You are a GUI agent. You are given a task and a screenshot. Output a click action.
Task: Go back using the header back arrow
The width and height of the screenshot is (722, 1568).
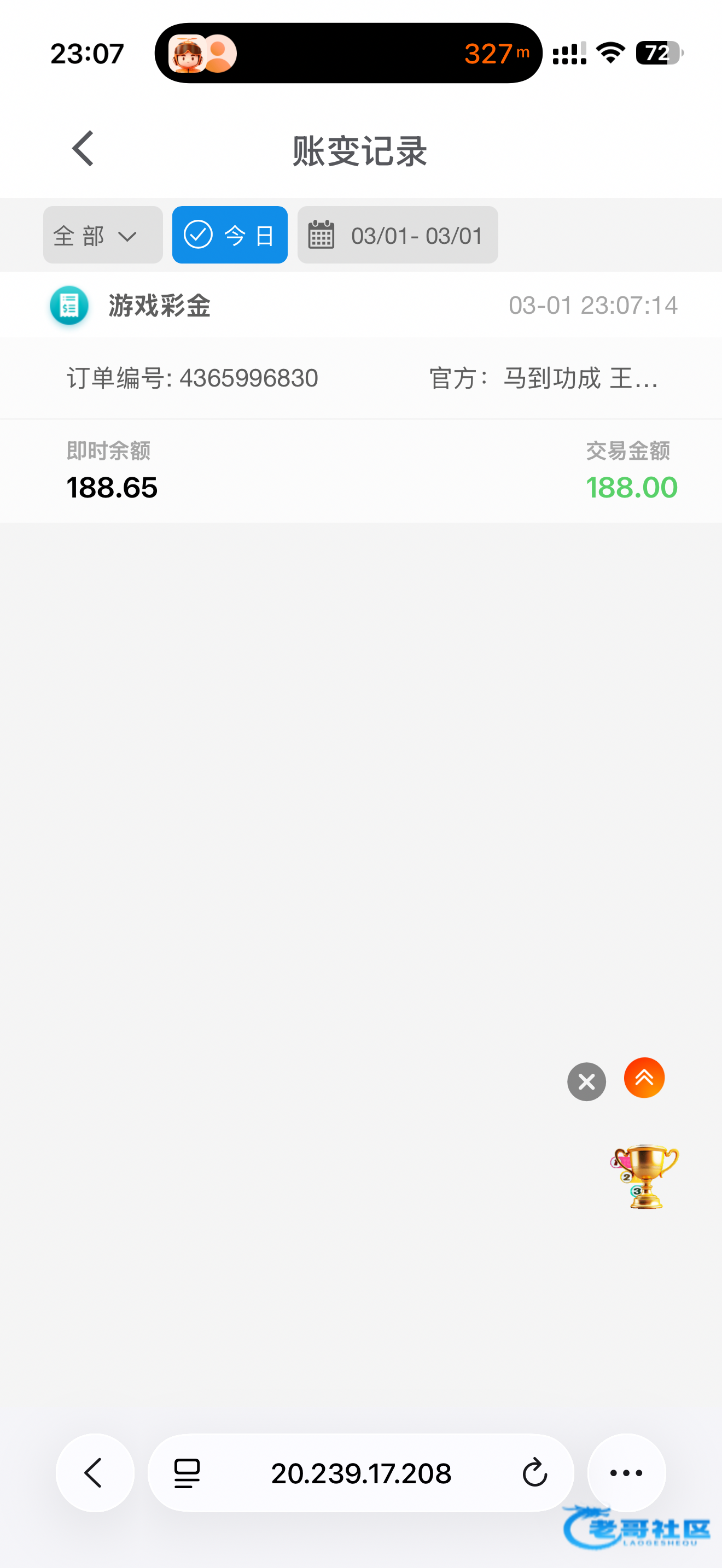click(83, 149)
